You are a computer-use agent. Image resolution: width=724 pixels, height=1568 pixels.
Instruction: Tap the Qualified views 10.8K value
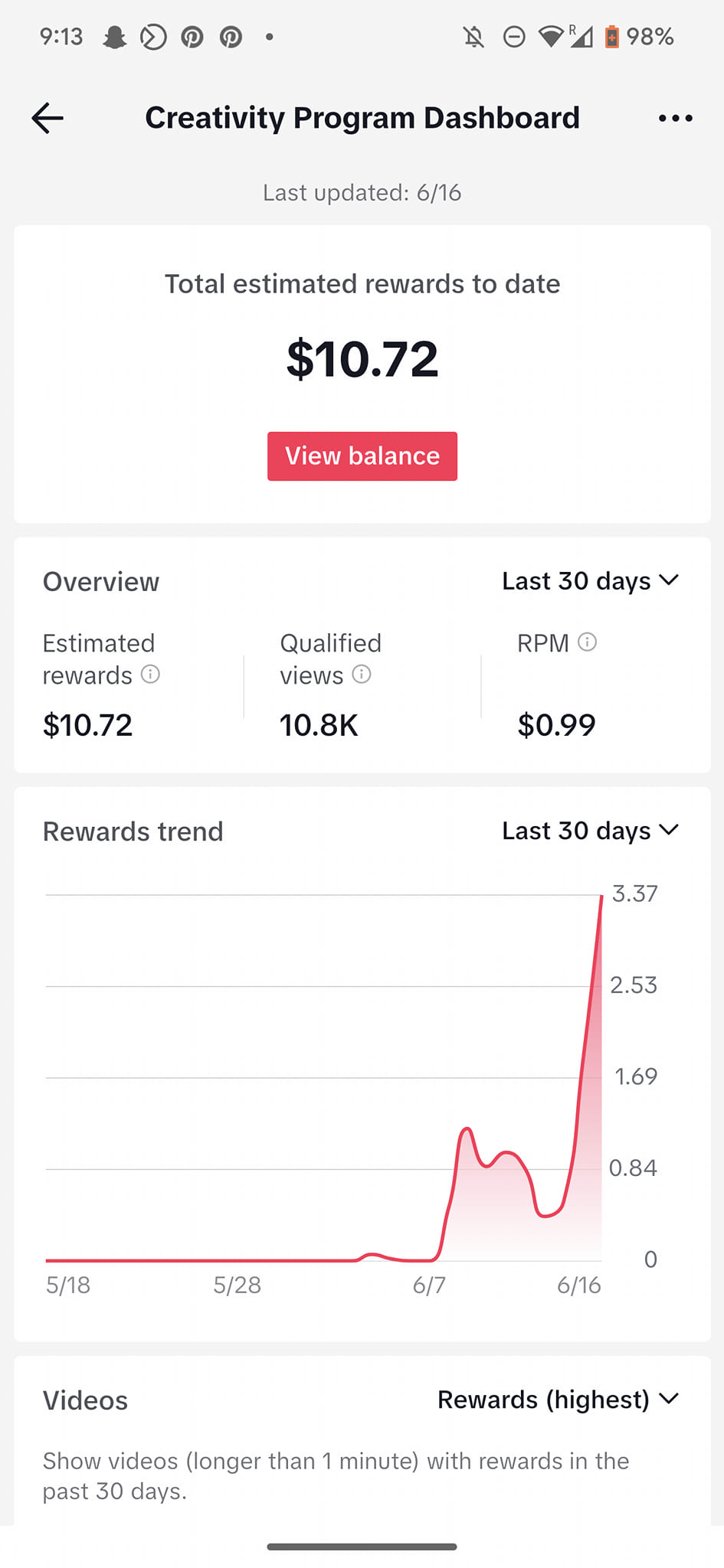(319, 725)
